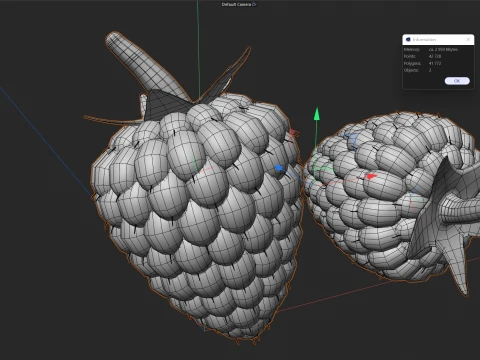
Task: Select the Objects count value
Action: 430,70
